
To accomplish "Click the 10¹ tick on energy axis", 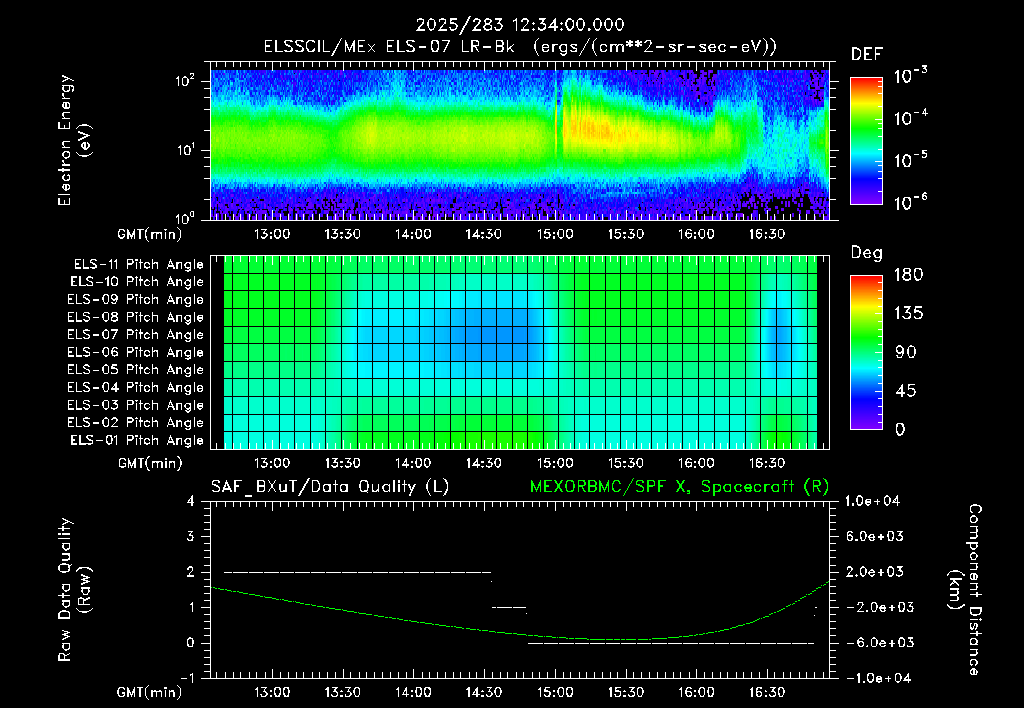I will pos(185,150).
